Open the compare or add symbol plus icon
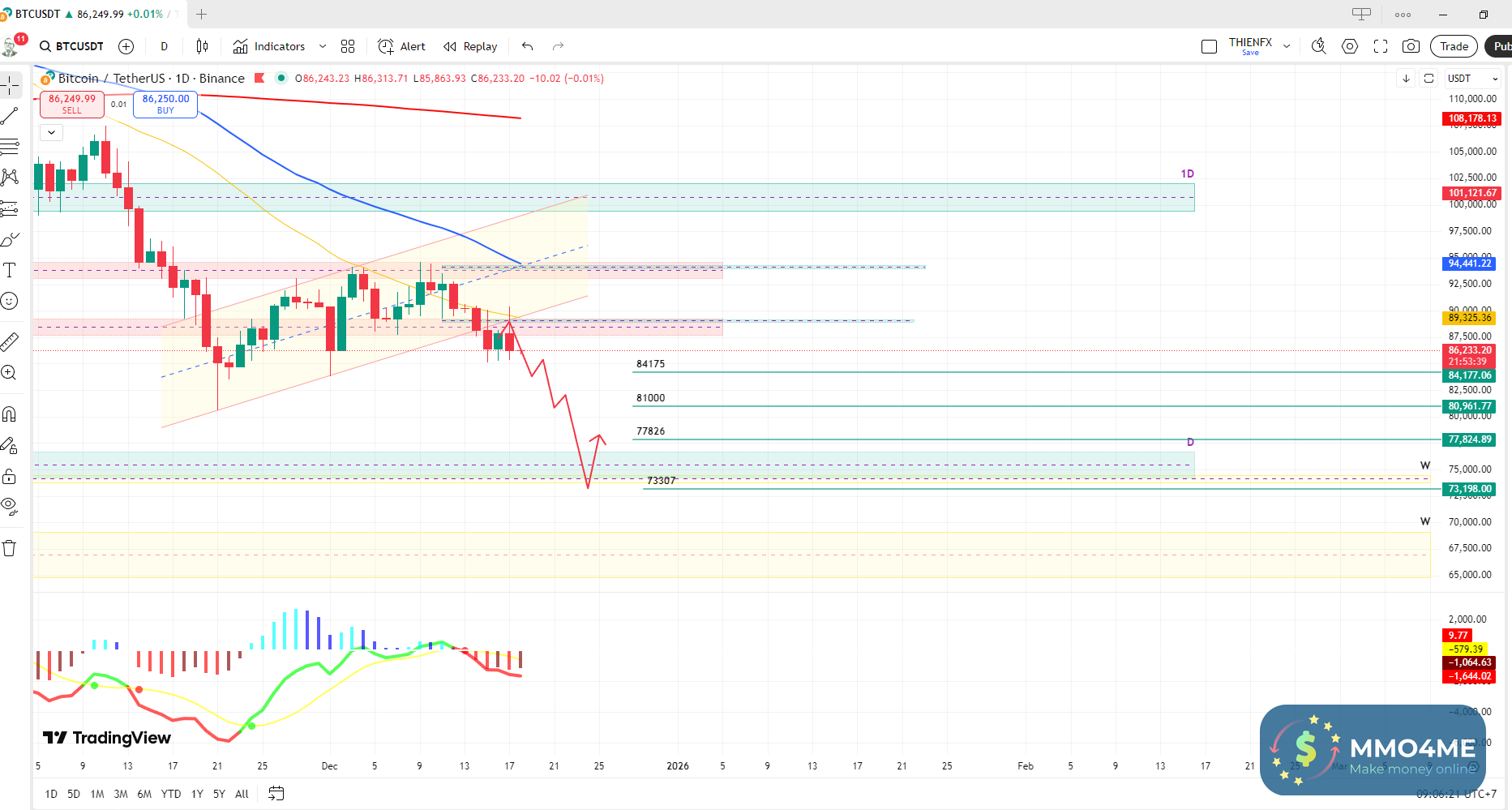This screenshot has width=1512, height=810. [x=126, y=46]
